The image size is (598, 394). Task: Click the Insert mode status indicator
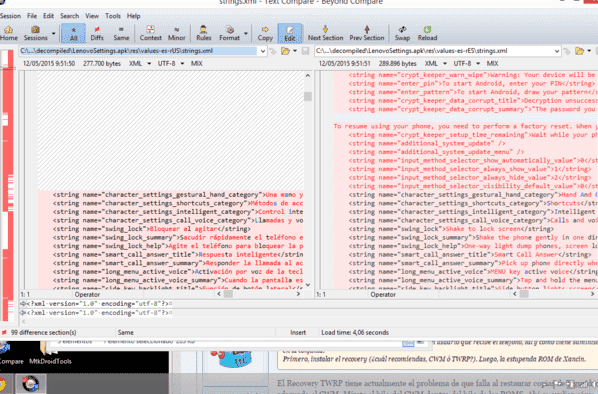coord(298,333)
